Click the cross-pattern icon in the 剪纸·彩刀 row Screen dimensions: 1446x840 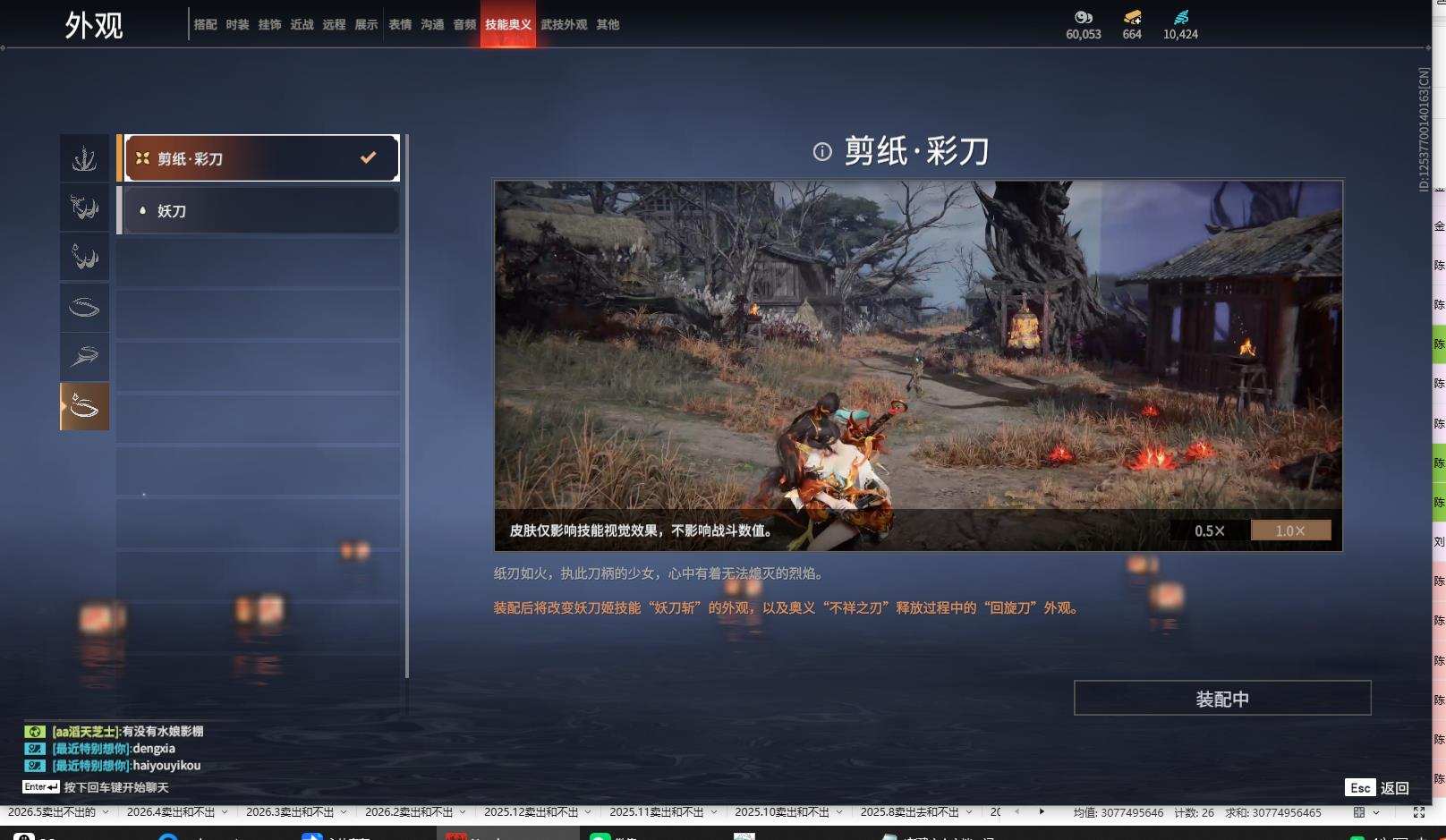[x=142, y=158]
